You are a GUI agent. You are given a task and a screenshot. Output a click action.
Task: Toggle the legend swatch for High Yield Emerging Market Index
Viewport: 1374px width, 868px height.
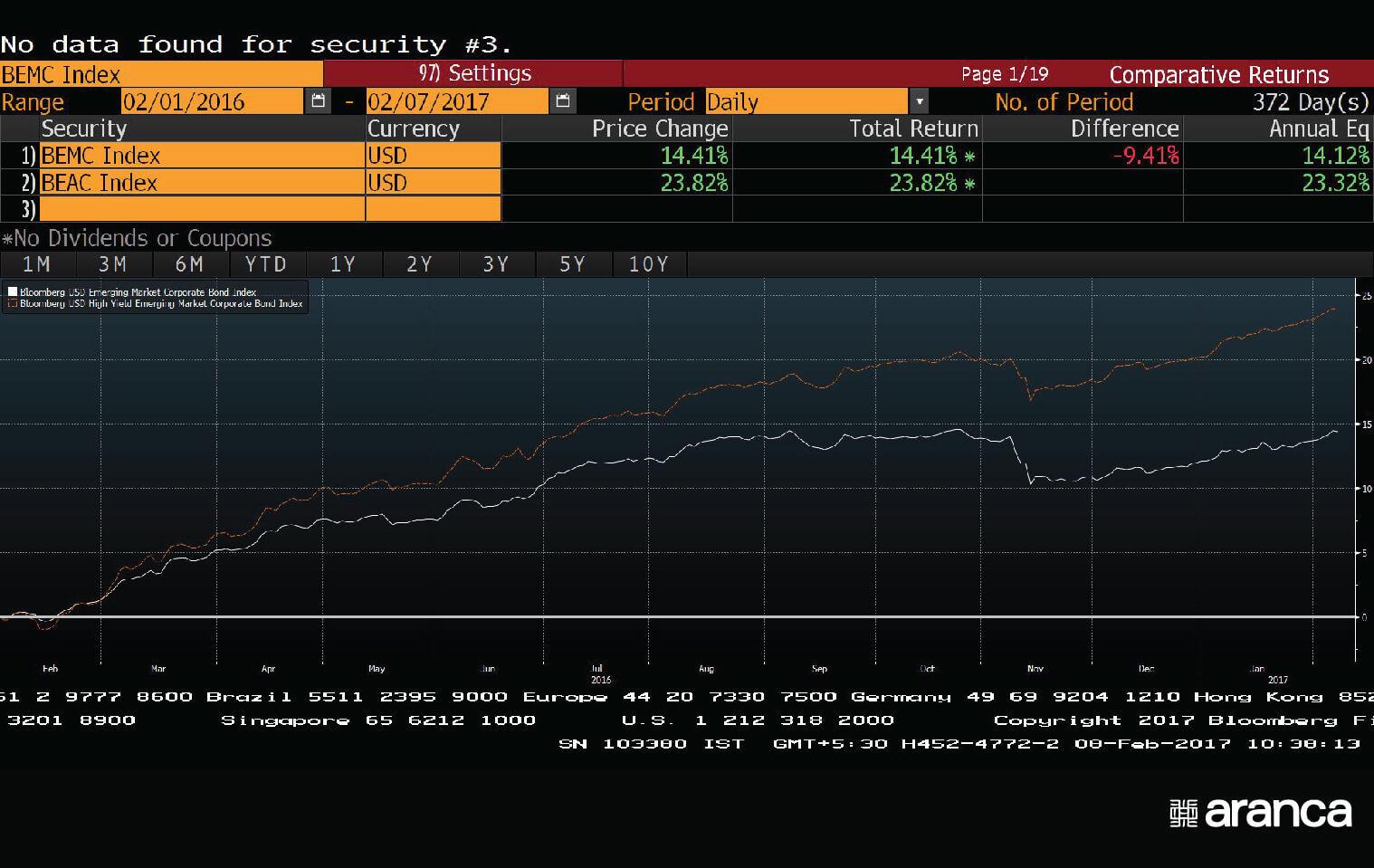pos(13,304)
